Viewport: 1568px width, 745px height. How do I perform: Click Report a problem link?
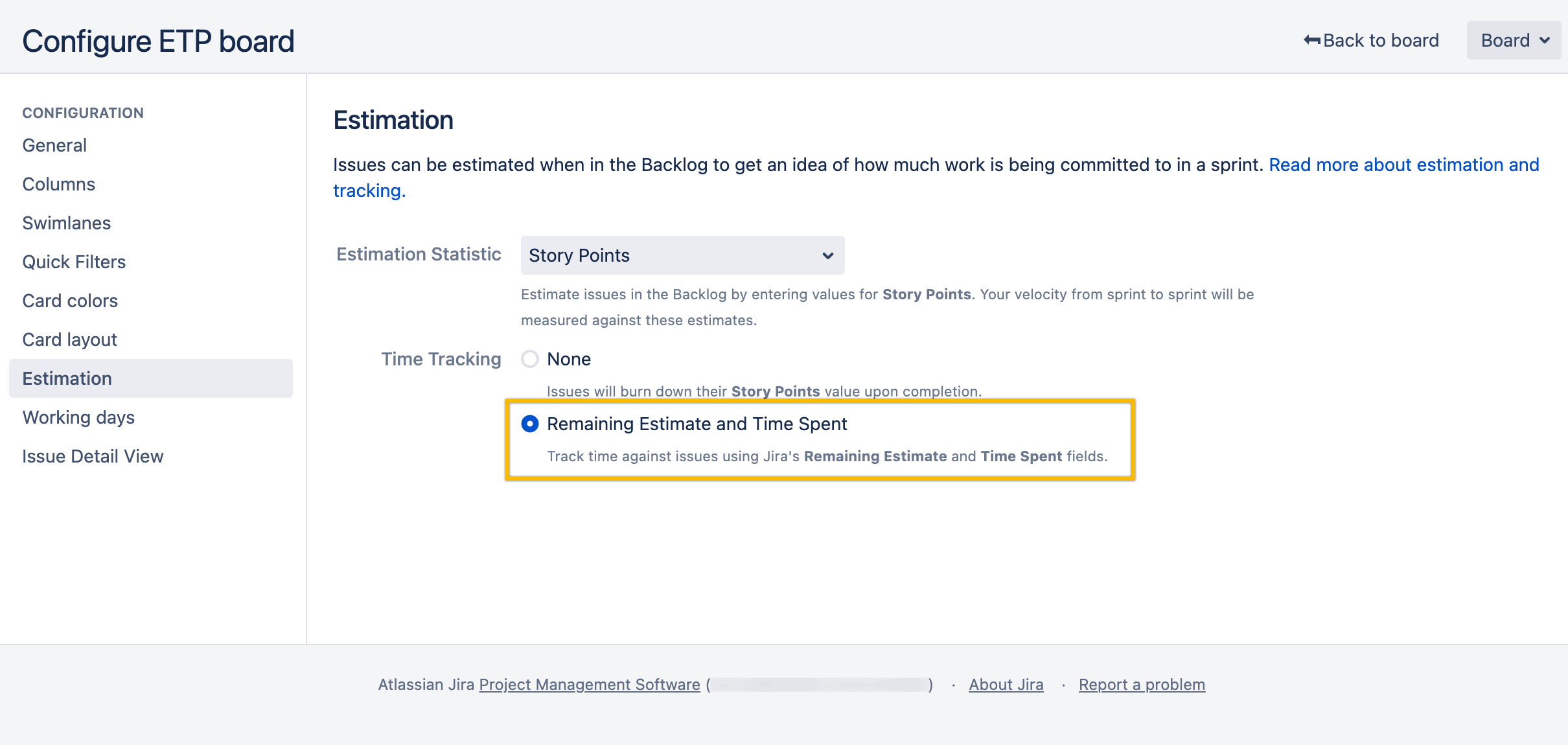click(x=1142, y=685)
